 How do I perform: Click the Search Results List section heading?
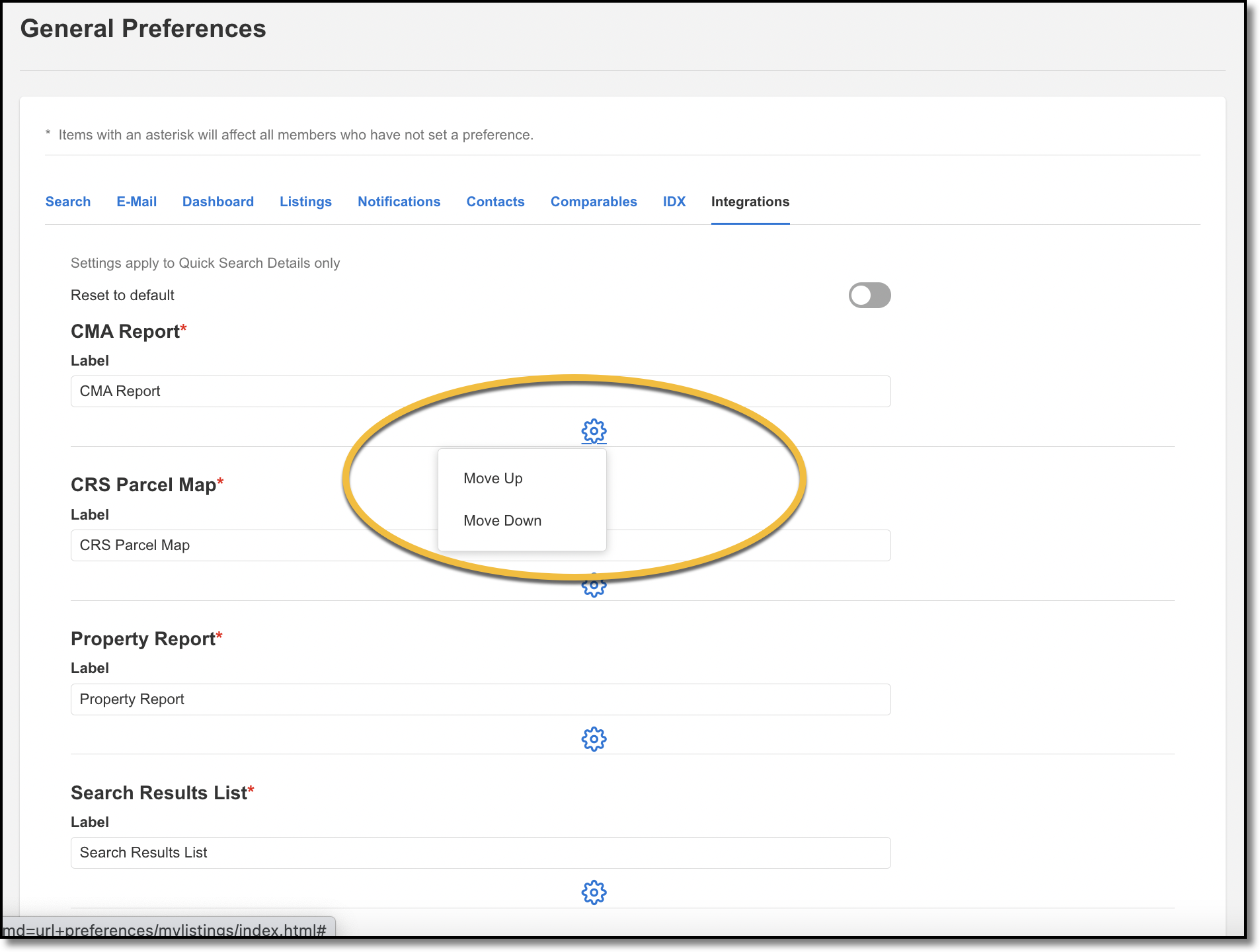163,793
